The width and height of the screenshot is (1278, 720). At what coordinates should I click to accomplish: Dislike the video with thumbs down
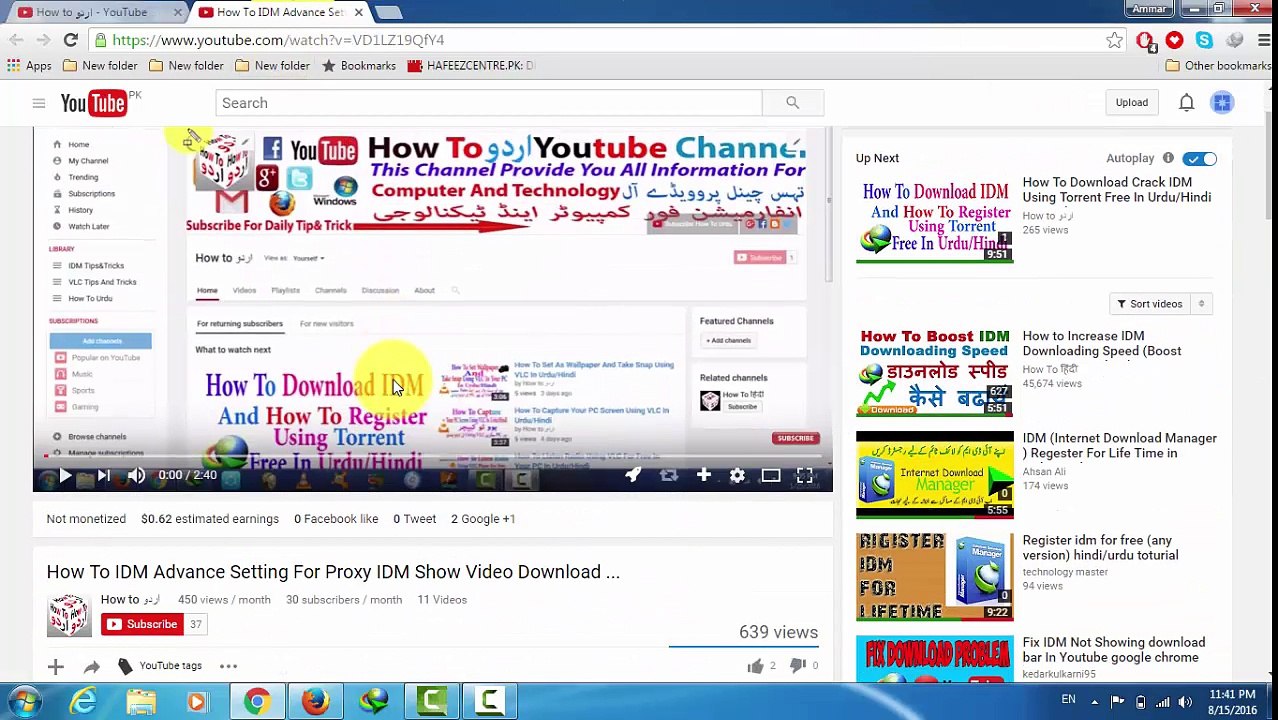click(797, 666)
